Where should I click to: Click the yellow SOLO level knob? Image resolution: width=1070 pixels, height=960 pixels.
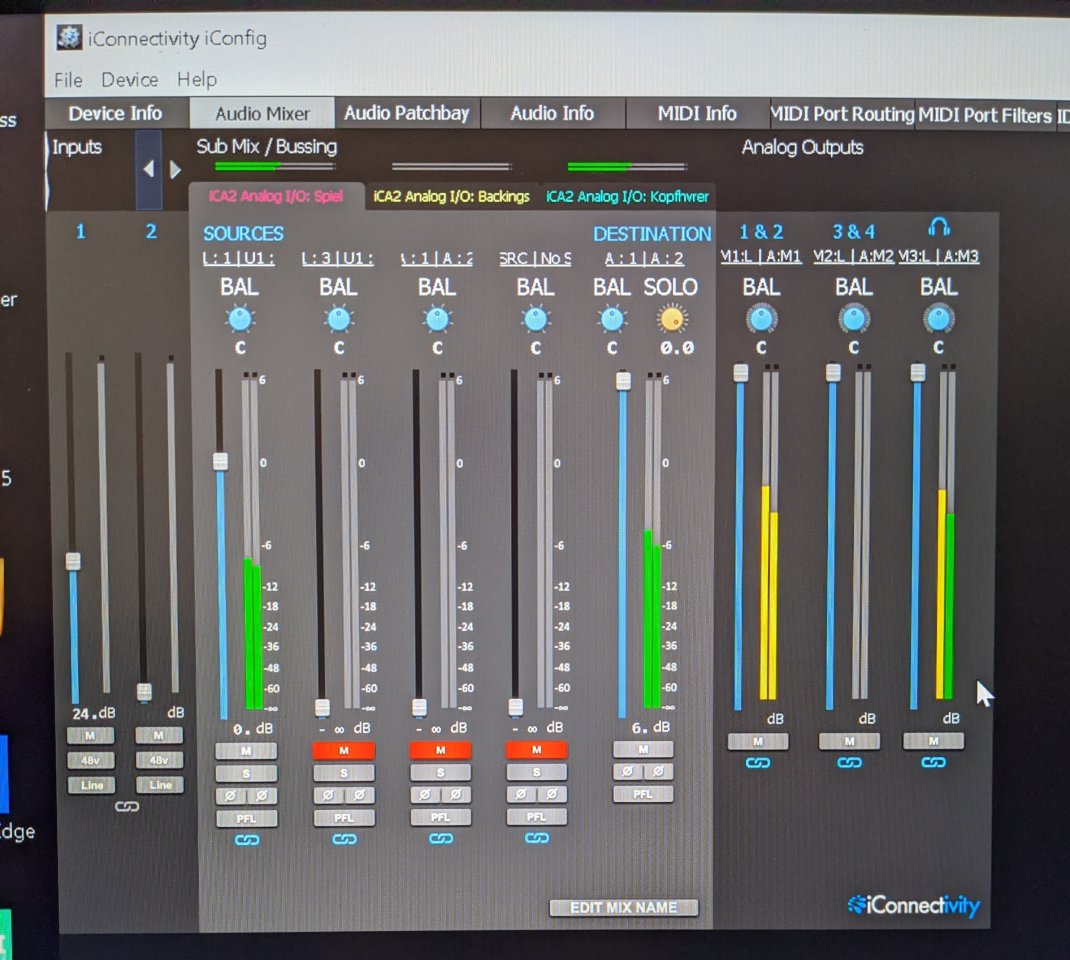[671, 319]
